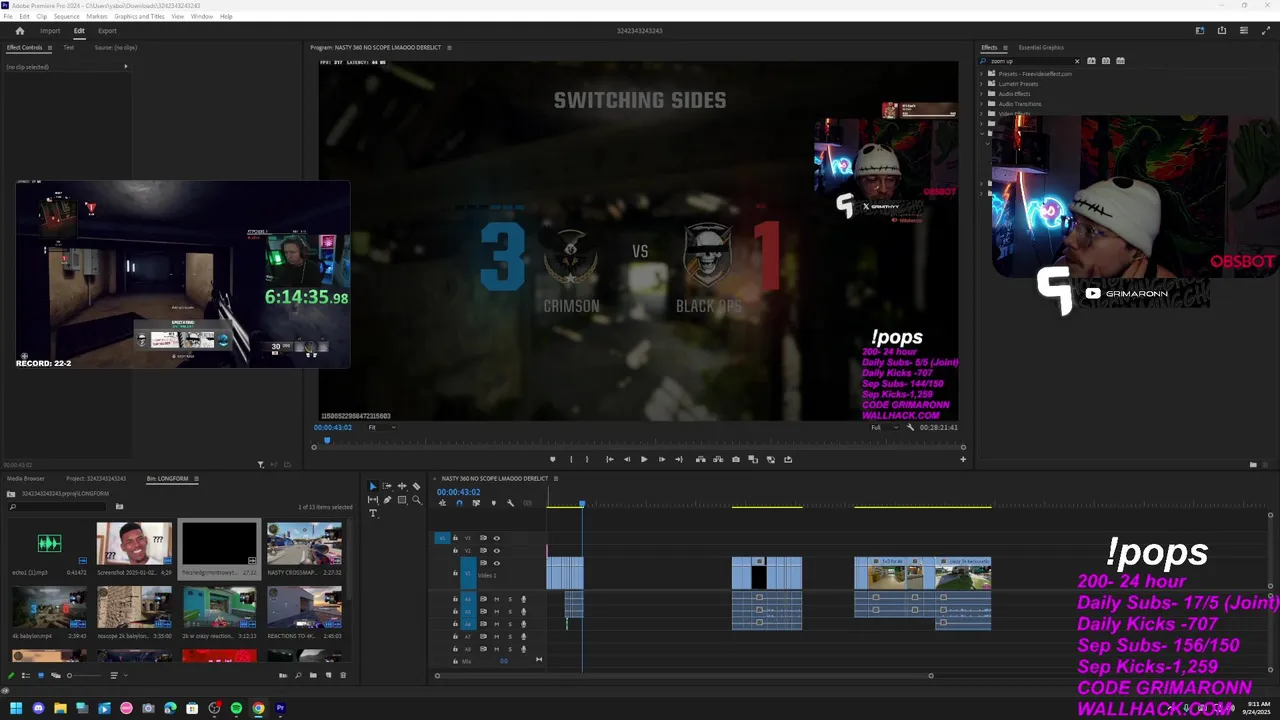Open the Bin: LONGFORM panel menu
Screen dimensions: 1280x720
[x=196, y=478]
